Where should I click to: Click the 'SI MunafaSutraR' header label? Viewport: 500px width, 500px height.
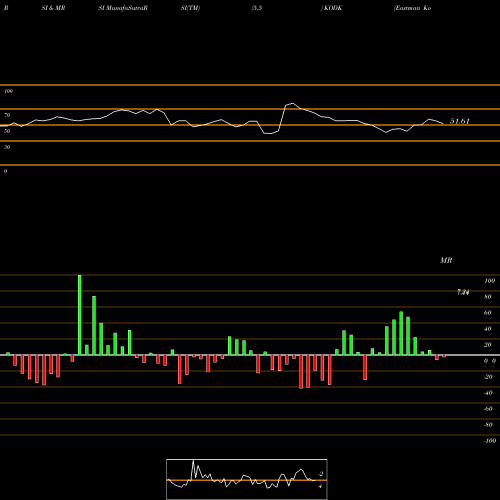[123, 8]
